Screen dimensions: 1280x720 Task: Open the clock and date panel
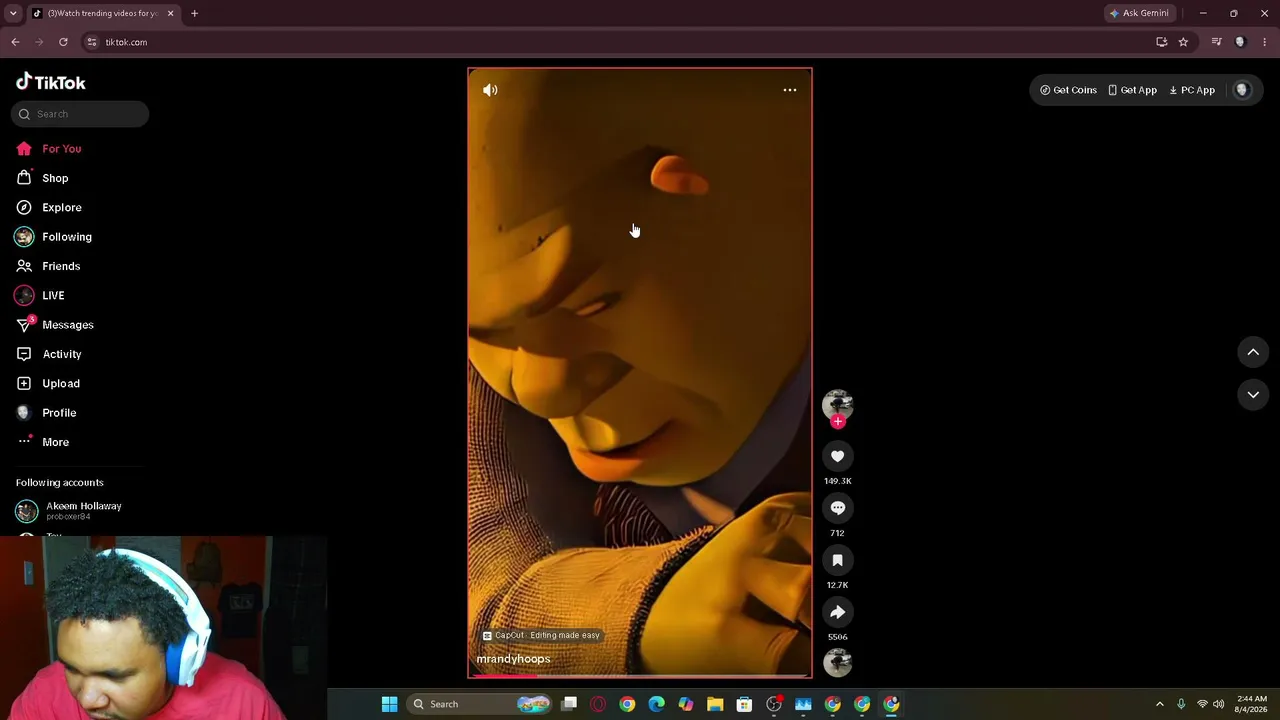1252,704
